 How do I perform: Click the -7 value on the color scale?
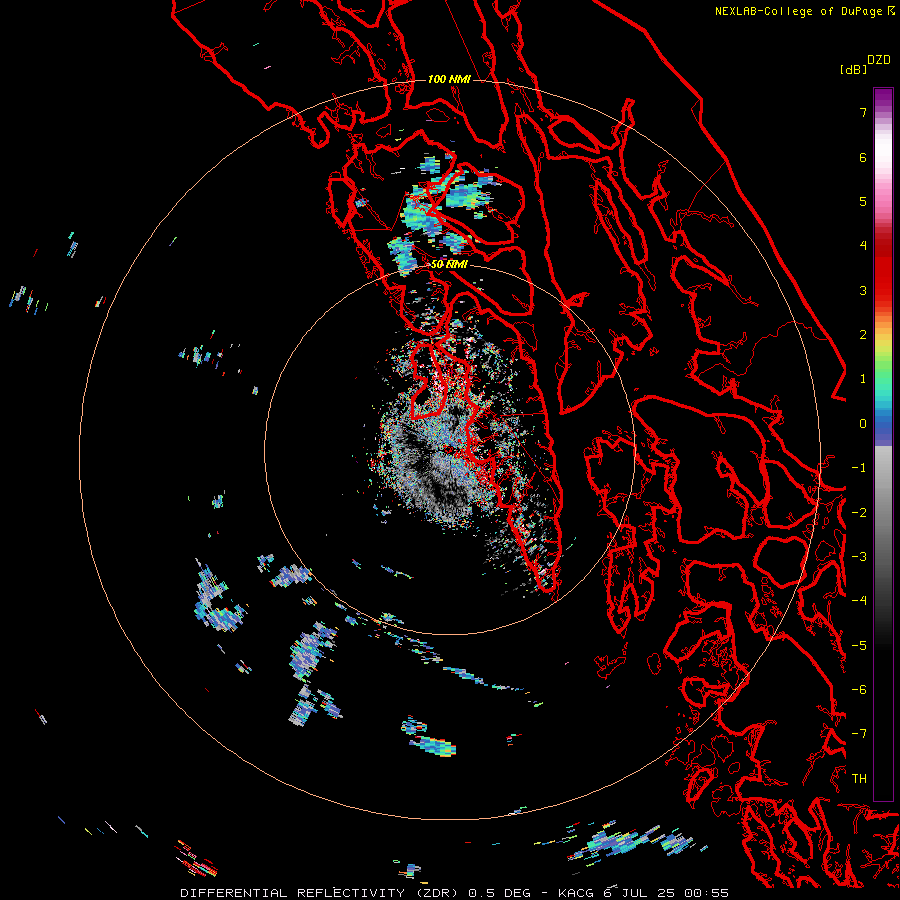tap(859, 734)
